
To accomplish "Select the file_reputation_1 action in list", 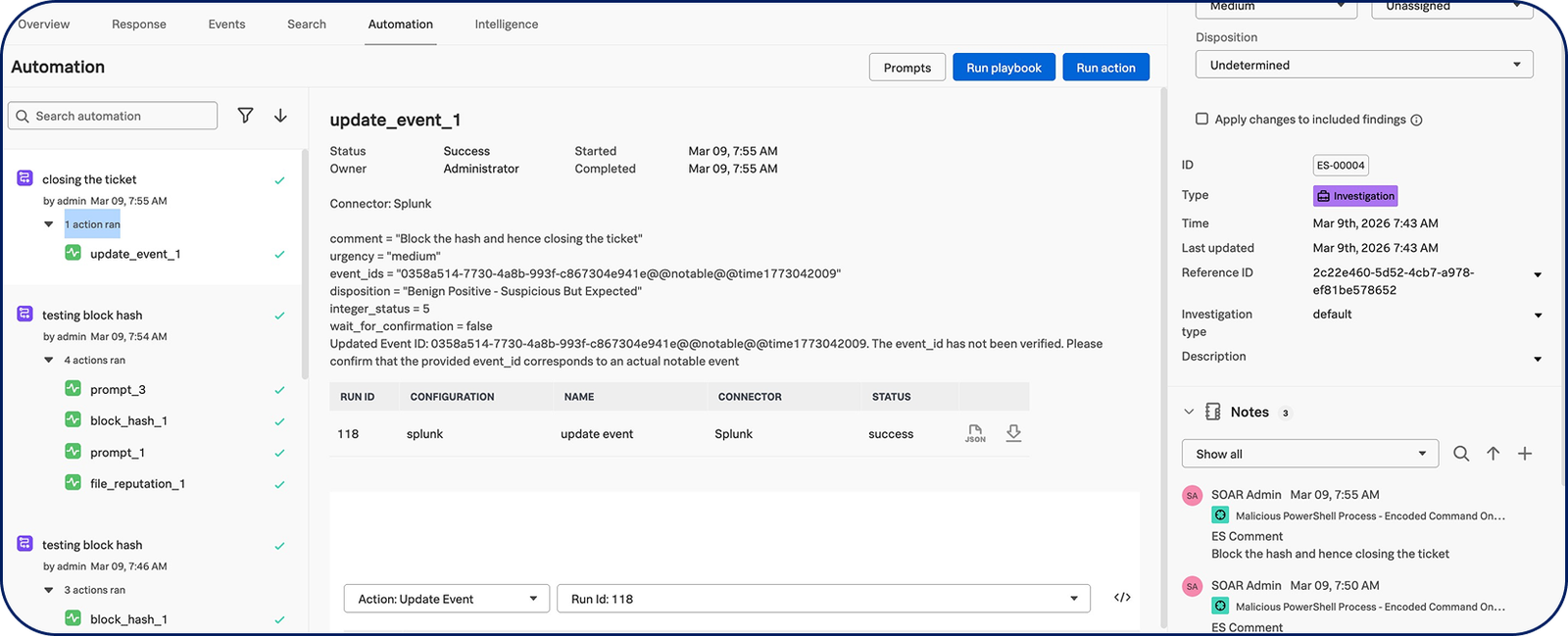I will (137, 483).
